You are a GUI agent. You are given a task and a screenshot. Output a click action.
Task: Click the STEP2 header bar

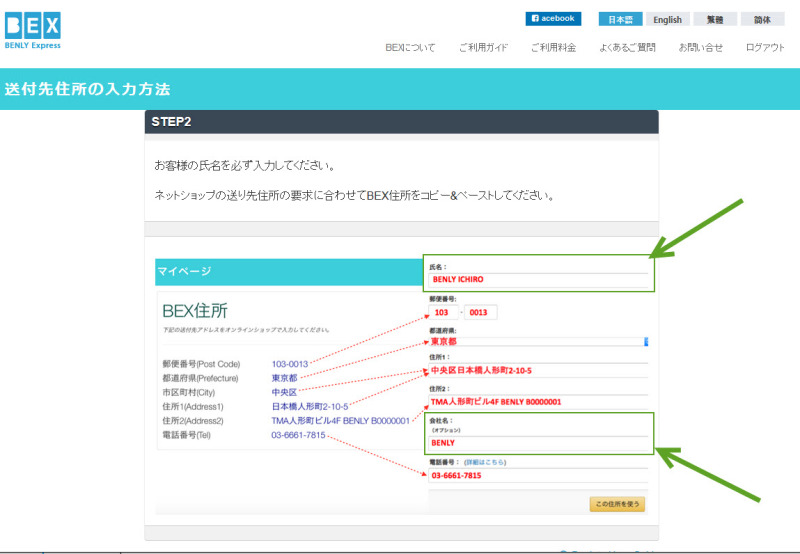tap(402, 122)
